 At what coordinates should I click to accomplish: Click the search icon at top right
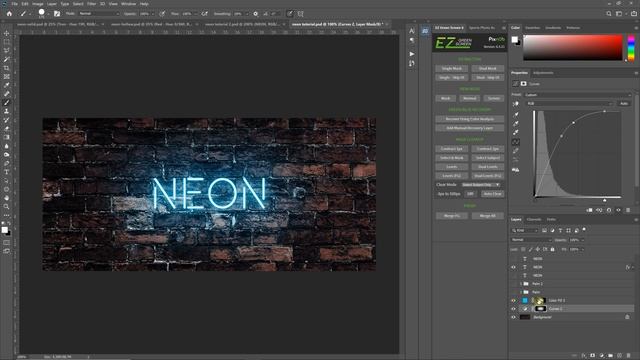(609, 13)
